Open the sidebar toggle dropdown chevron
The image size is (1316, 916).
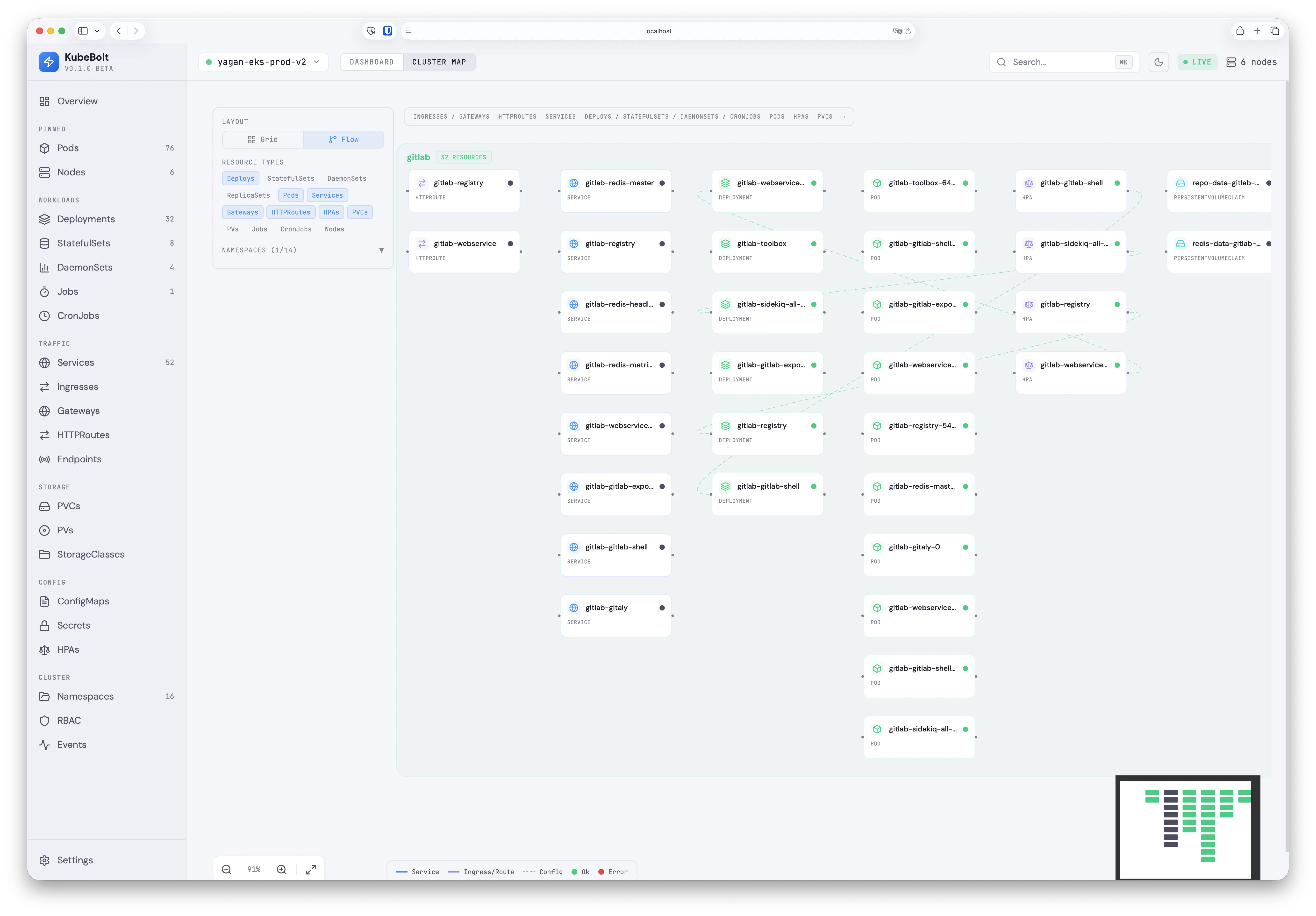[x=97, y=31]
